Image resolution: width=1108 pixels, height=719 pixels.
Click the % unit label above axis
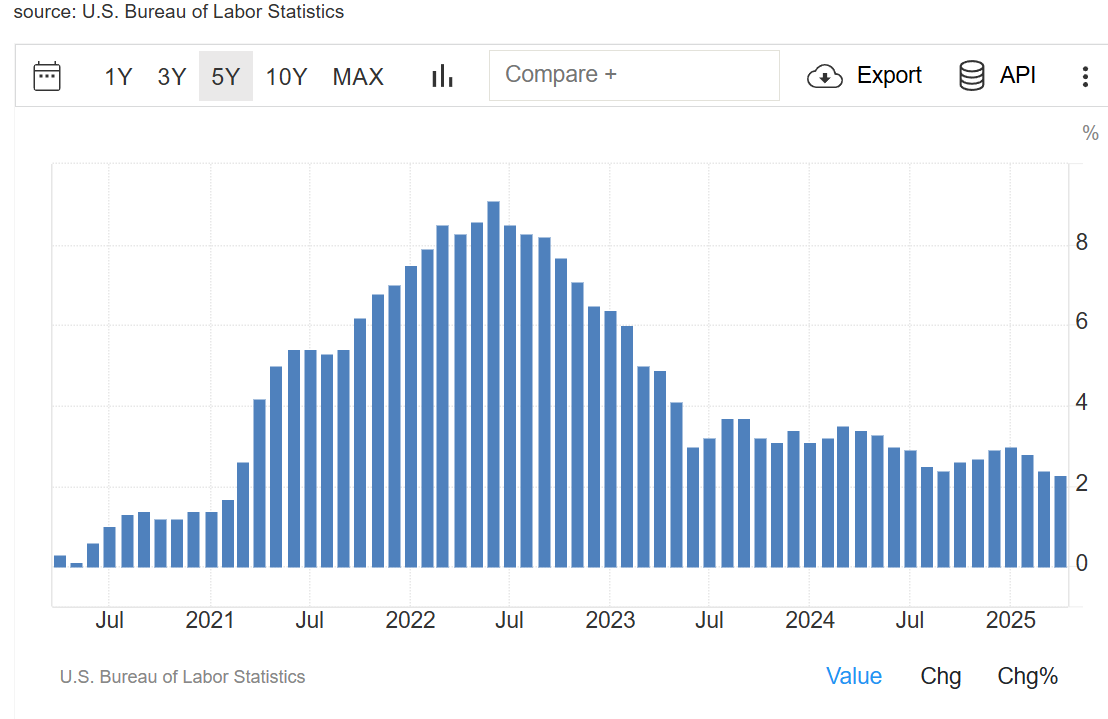click(x=1090, y=133)
